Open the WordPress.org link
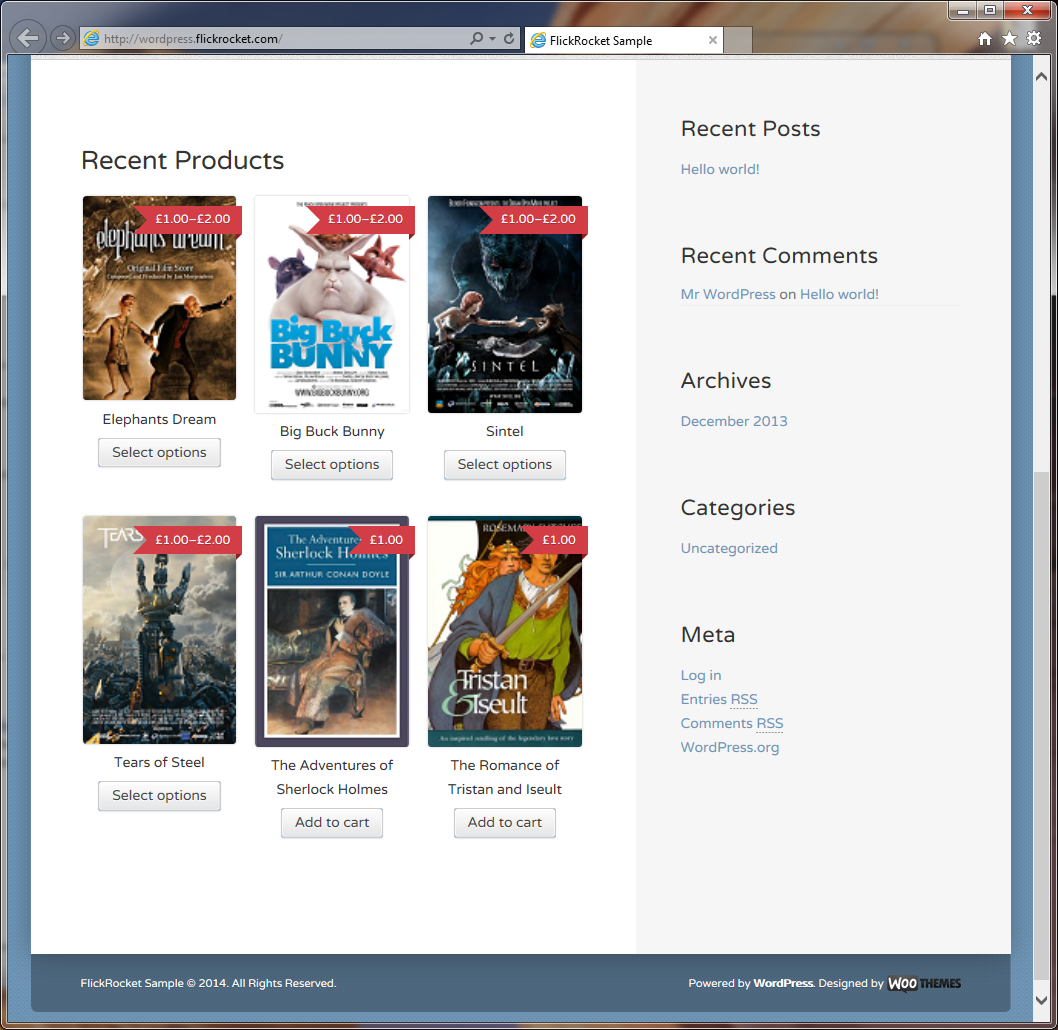This screenshot has width=1058, height=1030. click(x=729, y=747)
